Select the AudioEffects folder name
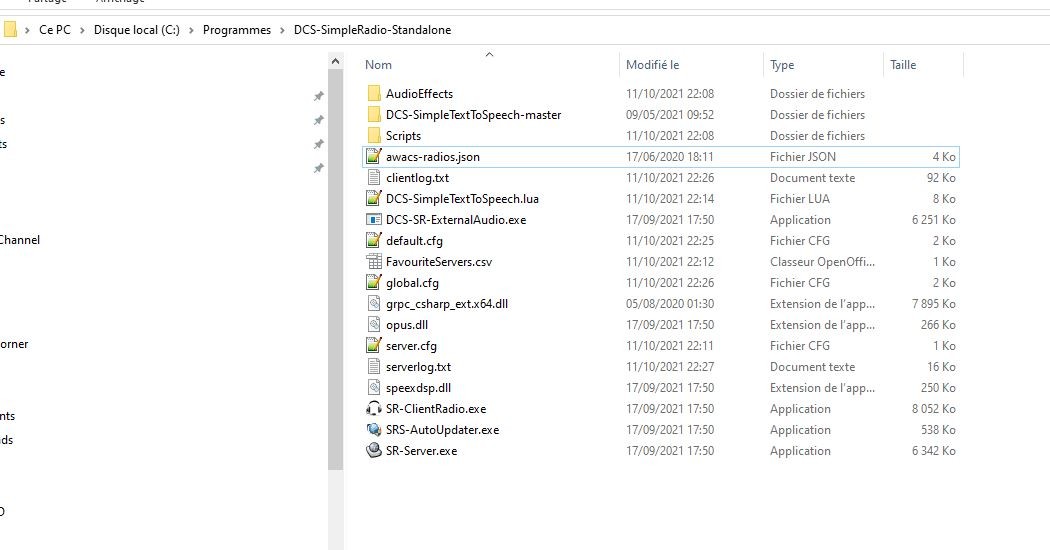The width and height of the screenshot is (1050, 550). pos(419,94)
